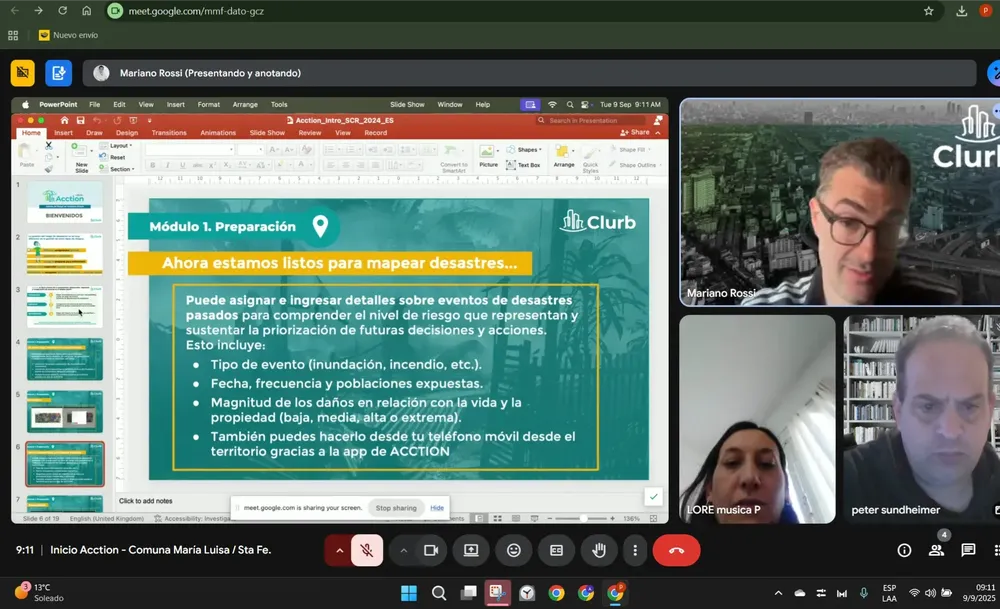Open audio settings arrow beside microphone
The width and height of the screenshot is (1000, 609).
(x=339, y=550)
